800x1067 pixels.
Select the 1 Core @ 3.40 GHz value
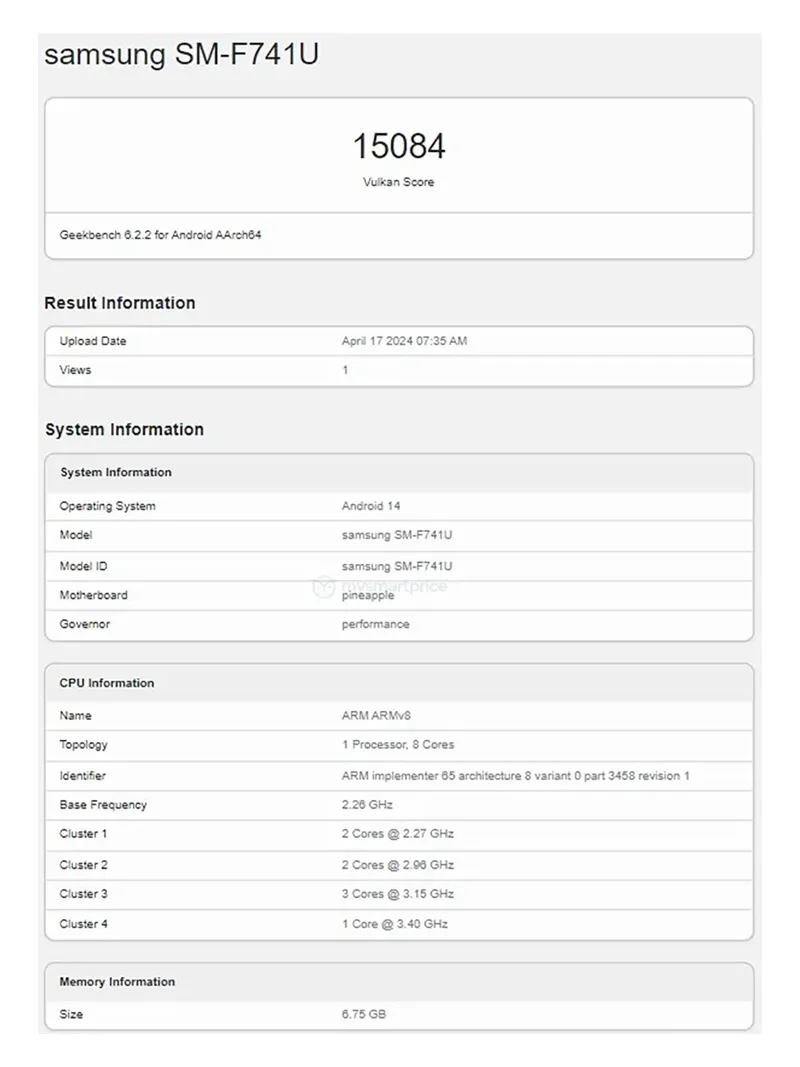(x=395, y=924)
